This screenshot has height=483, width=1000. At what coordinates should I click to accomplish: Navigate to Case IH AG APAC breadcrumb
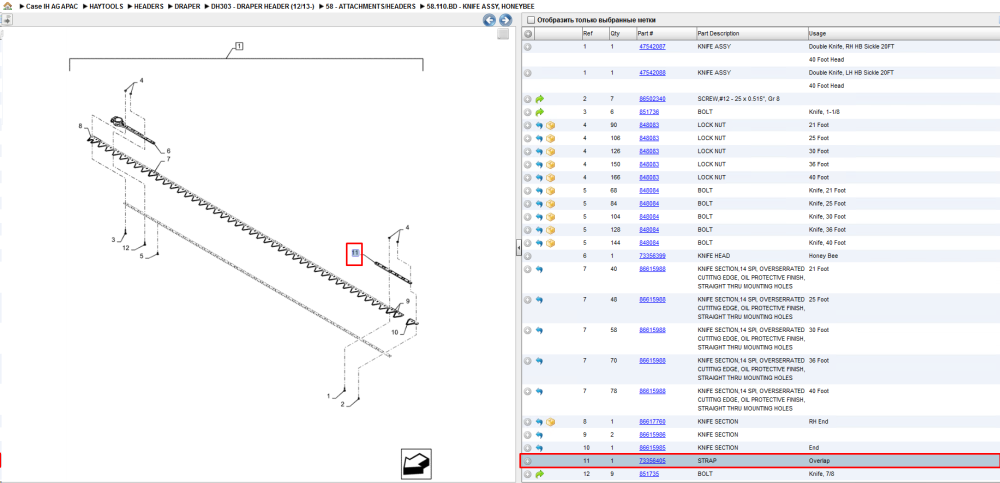tap(52, 6)
